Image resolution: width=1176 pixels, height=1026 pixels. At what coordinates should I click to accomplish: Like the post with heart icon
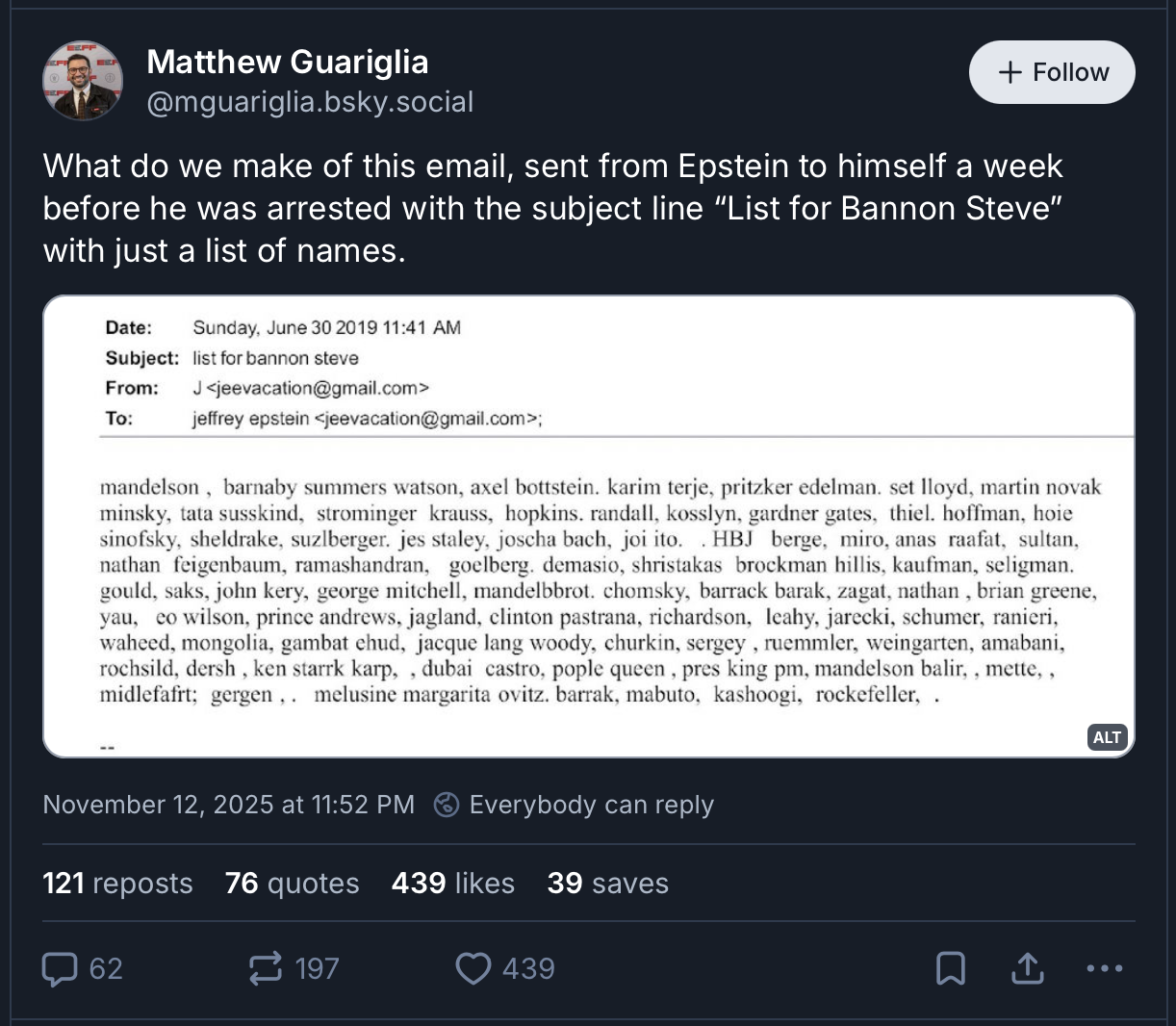pos(473,968)
